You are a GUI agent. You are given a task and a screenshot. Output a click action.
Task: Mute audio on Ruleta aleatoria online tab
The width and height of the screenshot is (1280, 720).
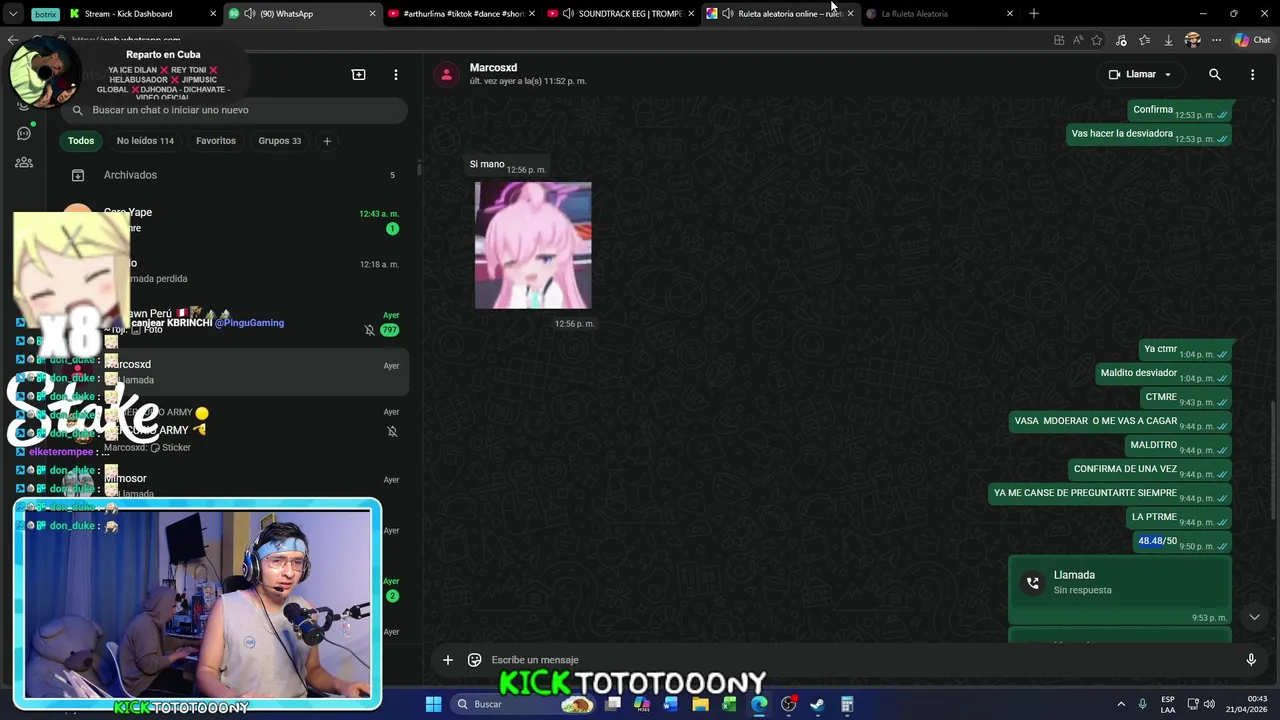[728, 14]
